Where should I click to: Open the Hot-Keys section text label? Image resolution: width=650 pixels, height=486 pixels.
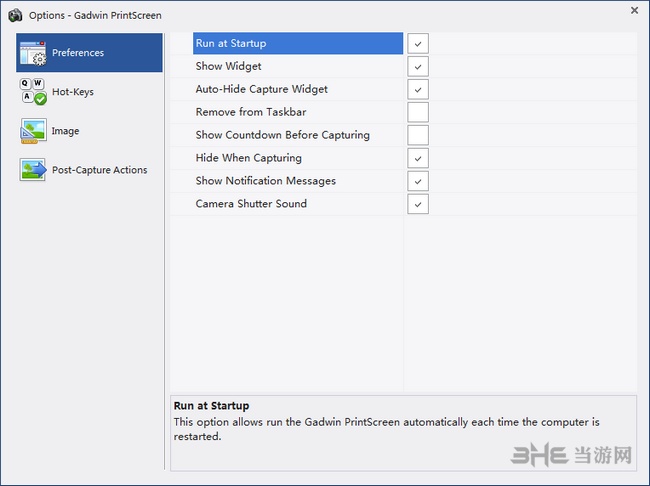[x=72, y=92]
